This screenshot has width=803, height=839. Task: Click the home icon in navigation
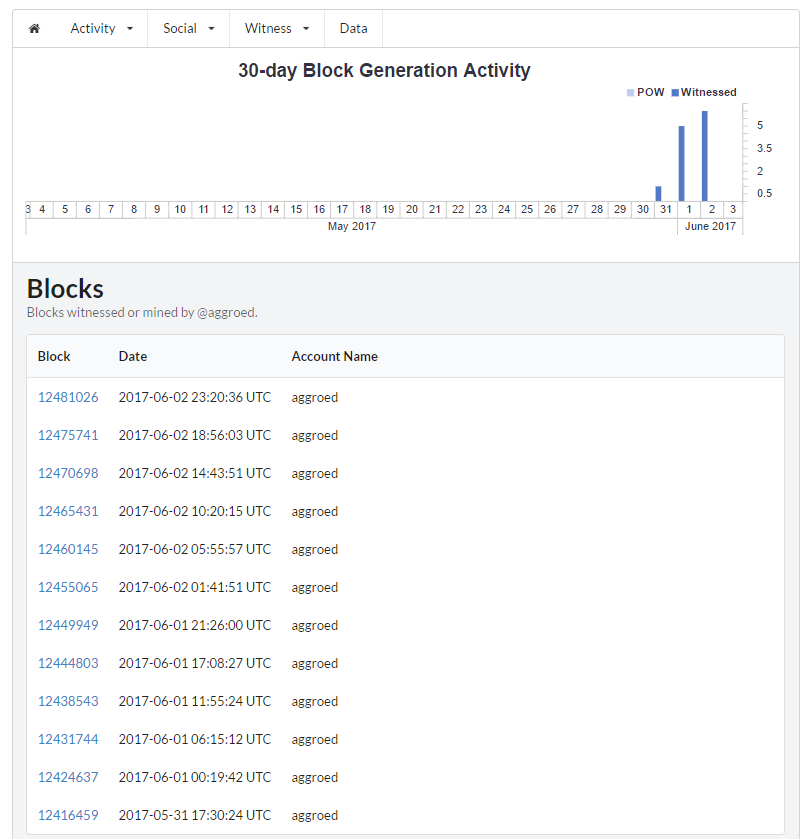pyautogui.click(x=34, y=29)
